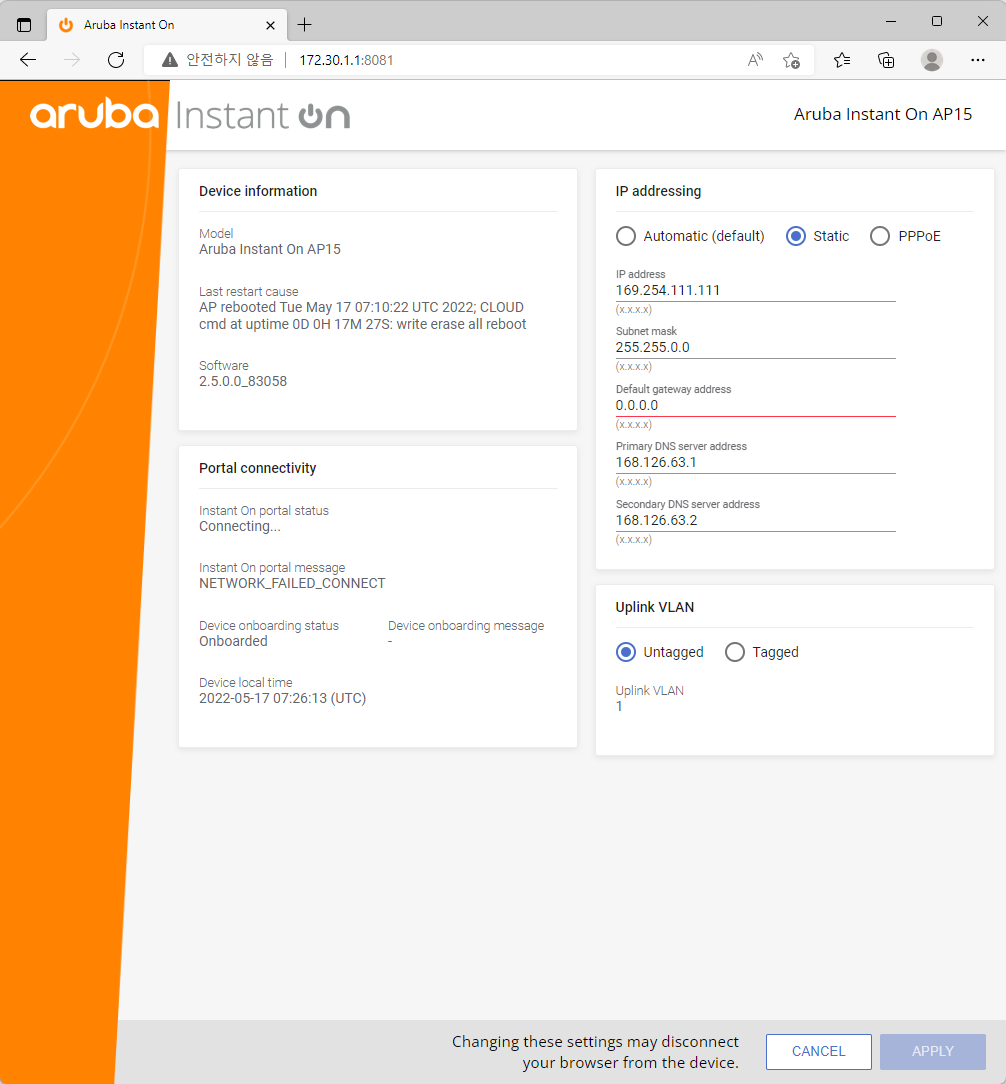Click the IP address field 169.254.111.111

(x=755, y=290)
